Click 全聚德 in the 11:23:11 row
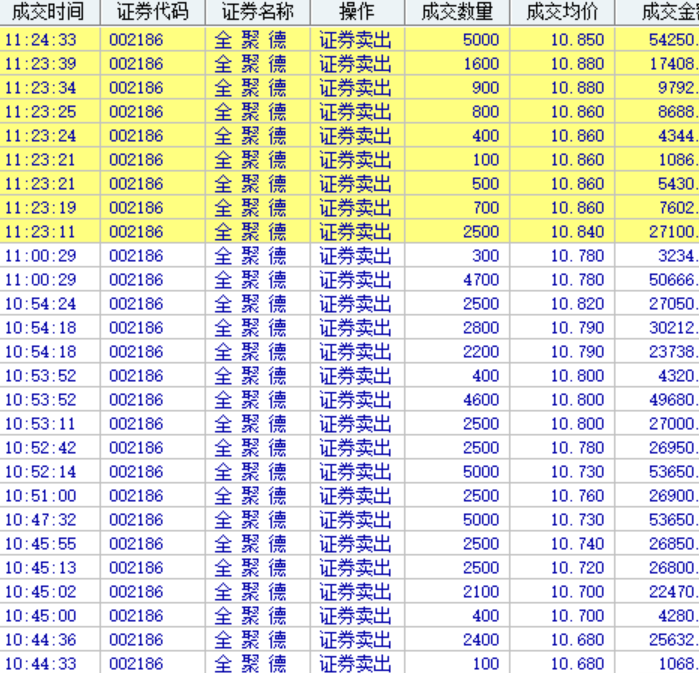 251,232
